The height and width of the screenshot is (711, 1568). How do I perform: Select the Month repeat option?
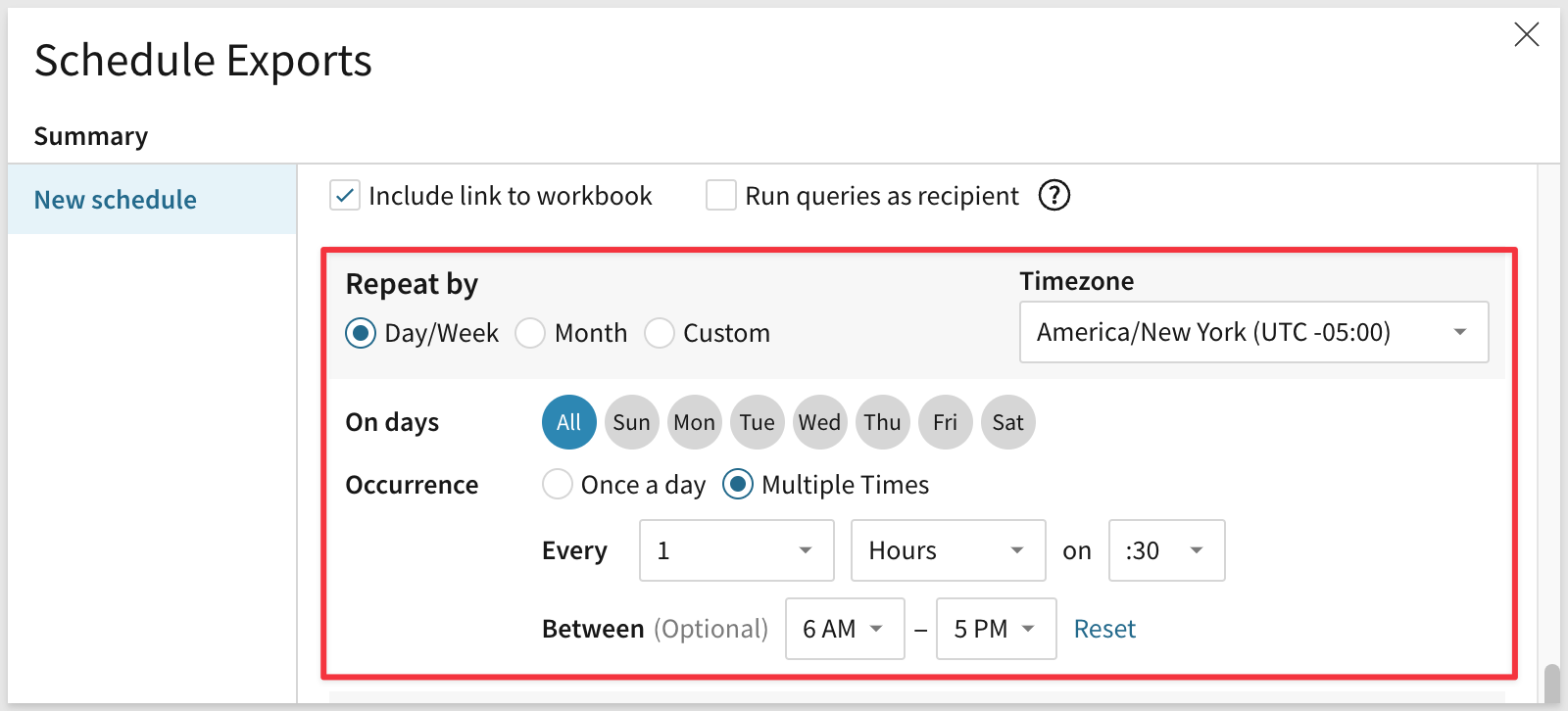click(530, 333)
